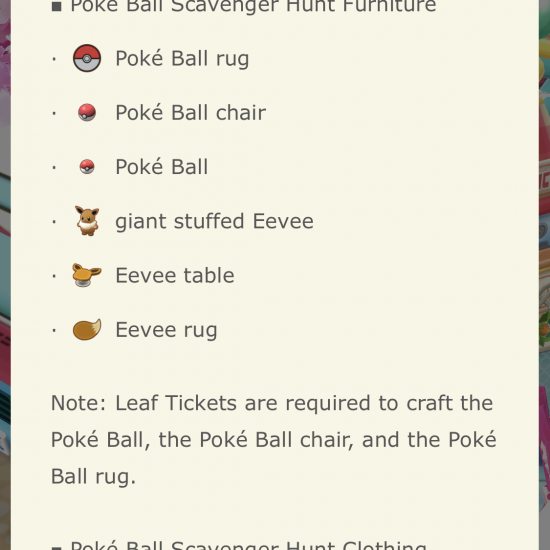Tap the Scavenger Hunt Clothing heading
Screen dimensions: 550x550
pos(249,544)
